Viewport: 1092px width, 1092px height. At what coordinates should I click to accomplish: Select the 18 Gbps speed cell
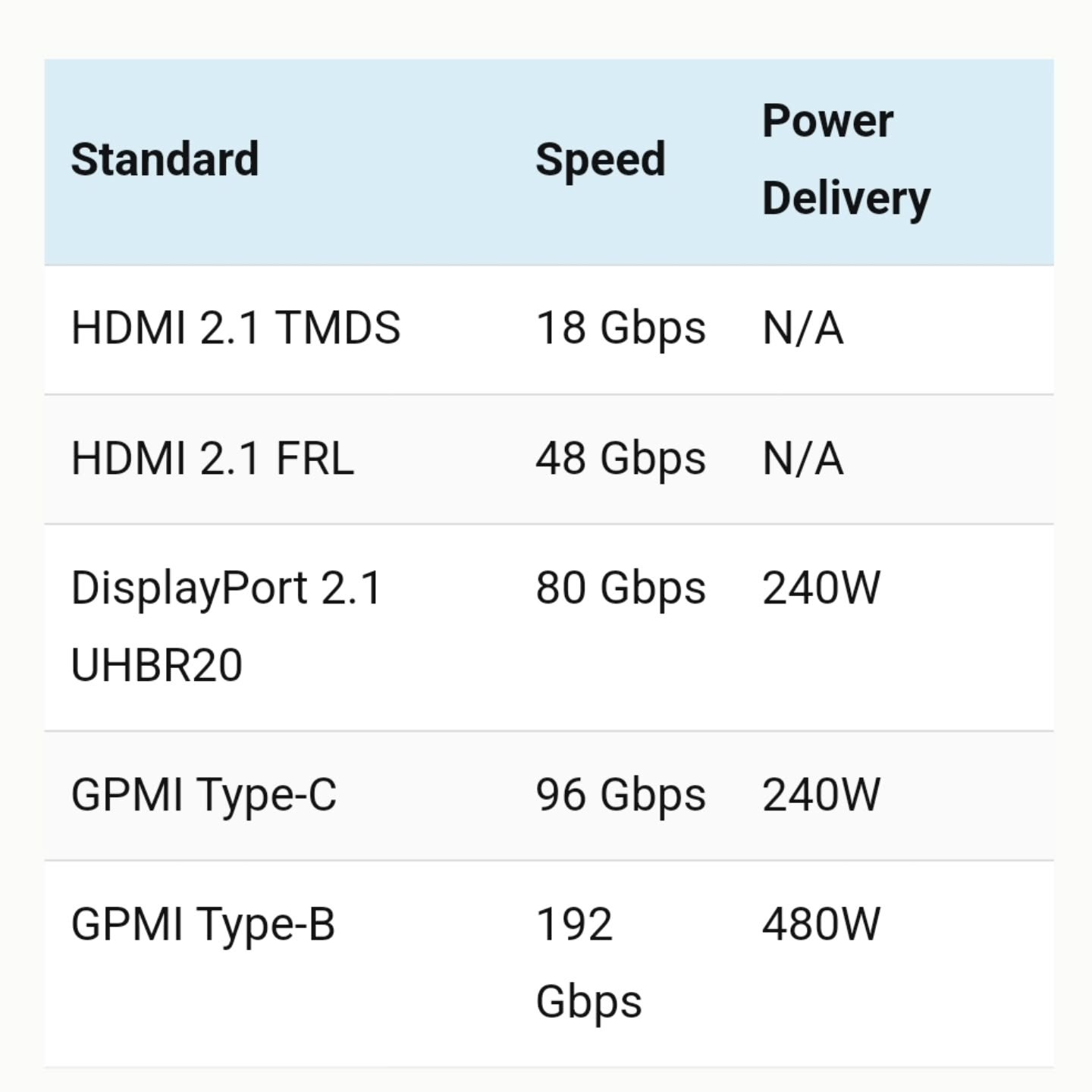click(620, 328)
